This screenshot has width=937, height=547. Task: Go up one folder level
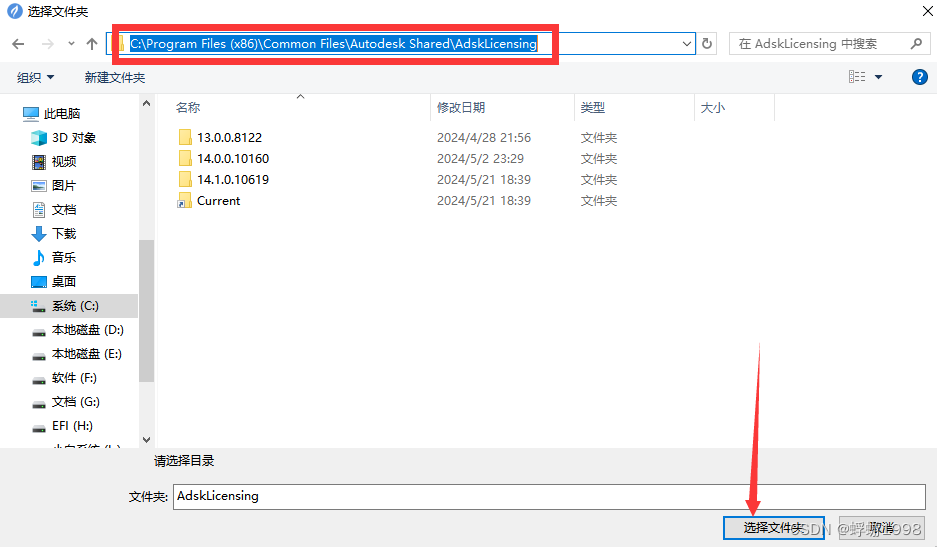[x=91, y=44]
